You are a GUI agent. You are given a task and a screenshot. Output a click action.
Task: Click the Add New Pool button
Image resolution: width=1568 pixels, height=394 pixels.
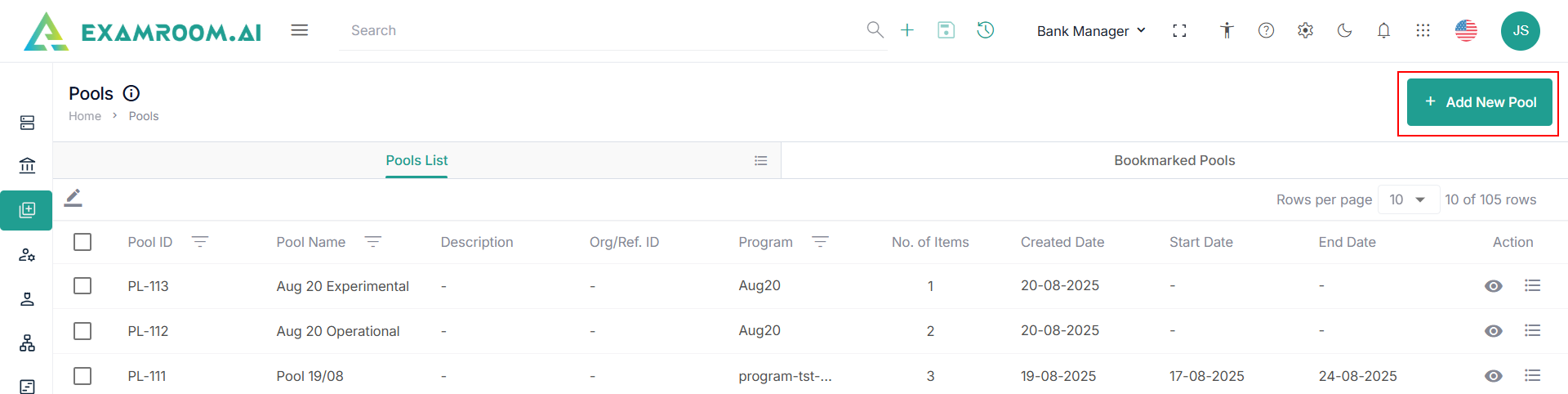click(1479, 102)
